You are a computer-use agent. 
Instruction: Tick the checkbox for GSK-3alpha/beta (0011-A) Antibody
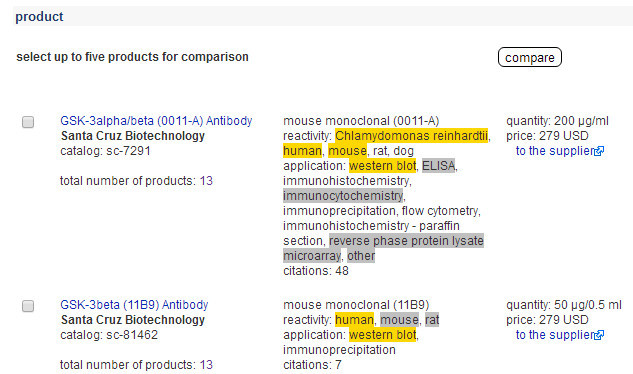click(x=28, y=122)
